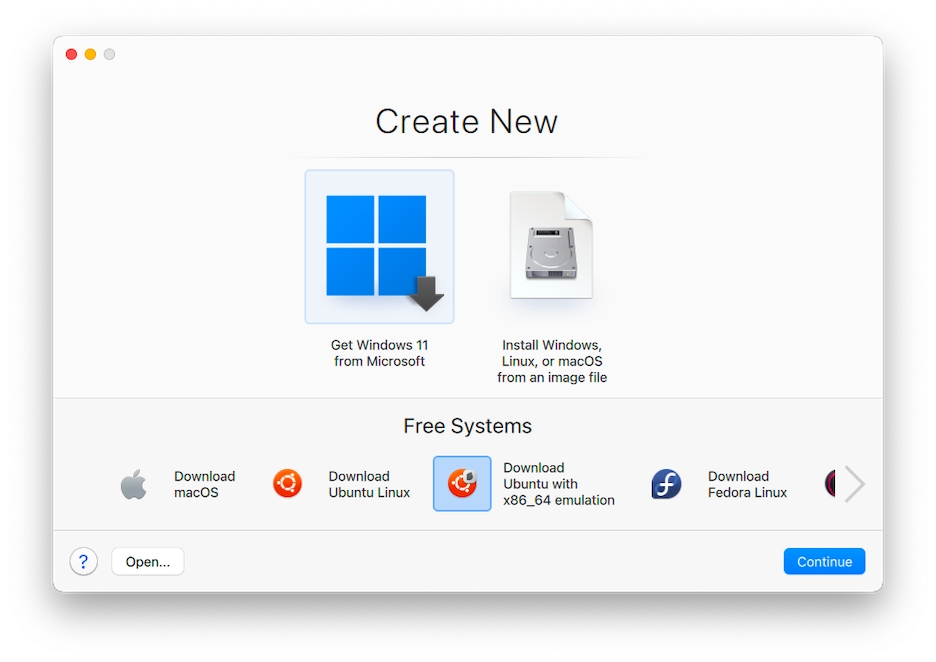The image size is (936, 662).
Task: Choose the 'Get Windows 11 from Microsoft' label
Action: (379, 353)
